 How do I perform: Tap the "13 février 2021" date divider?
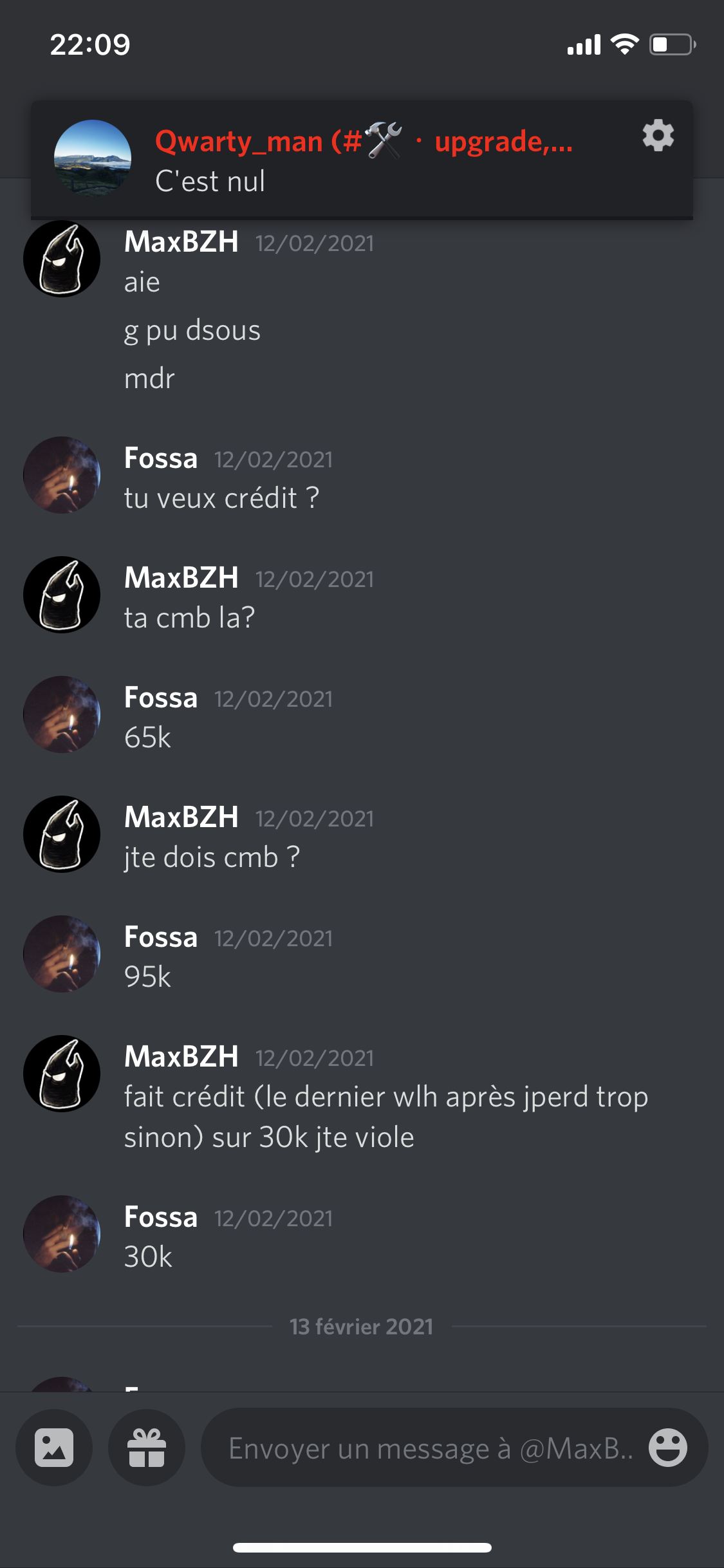point(362,1327)
